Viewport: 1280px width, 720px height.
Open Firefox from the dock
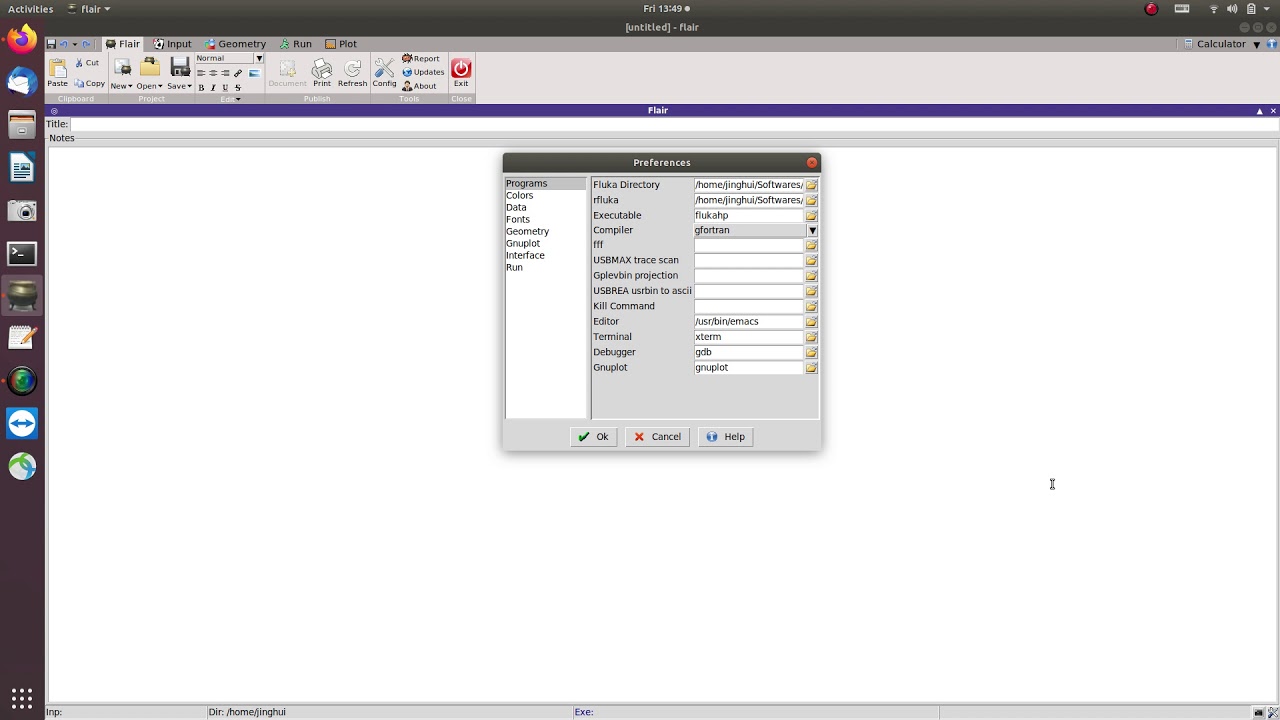[22, 40]
